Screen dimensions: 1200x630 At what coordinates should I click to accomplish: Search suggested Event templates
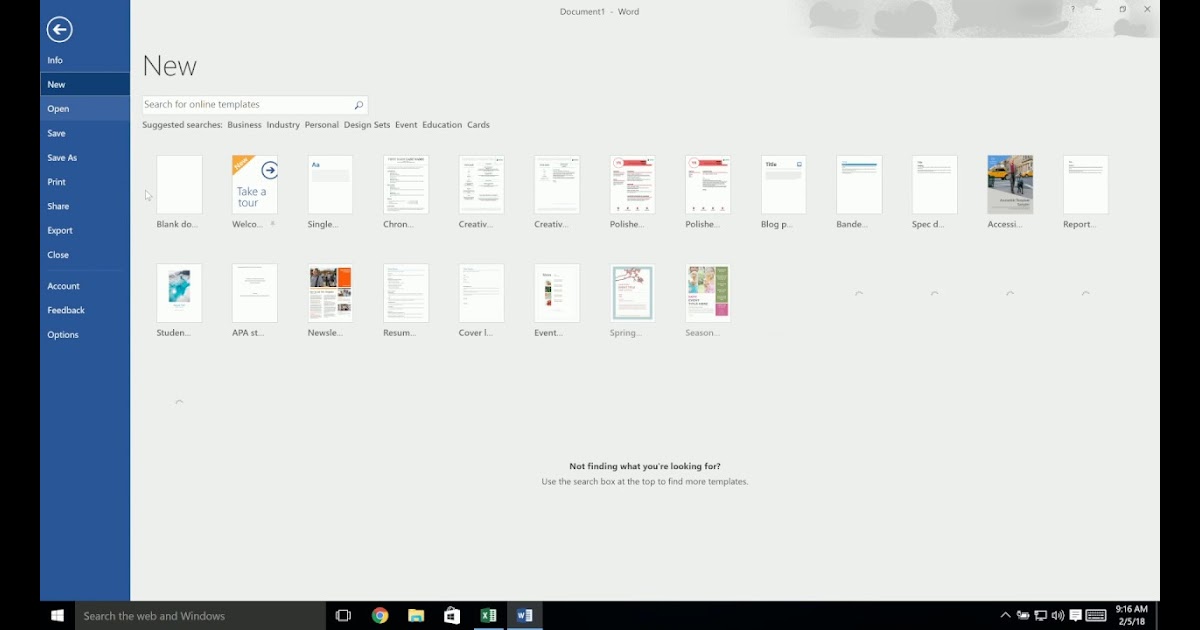click(x=406, y=125)
